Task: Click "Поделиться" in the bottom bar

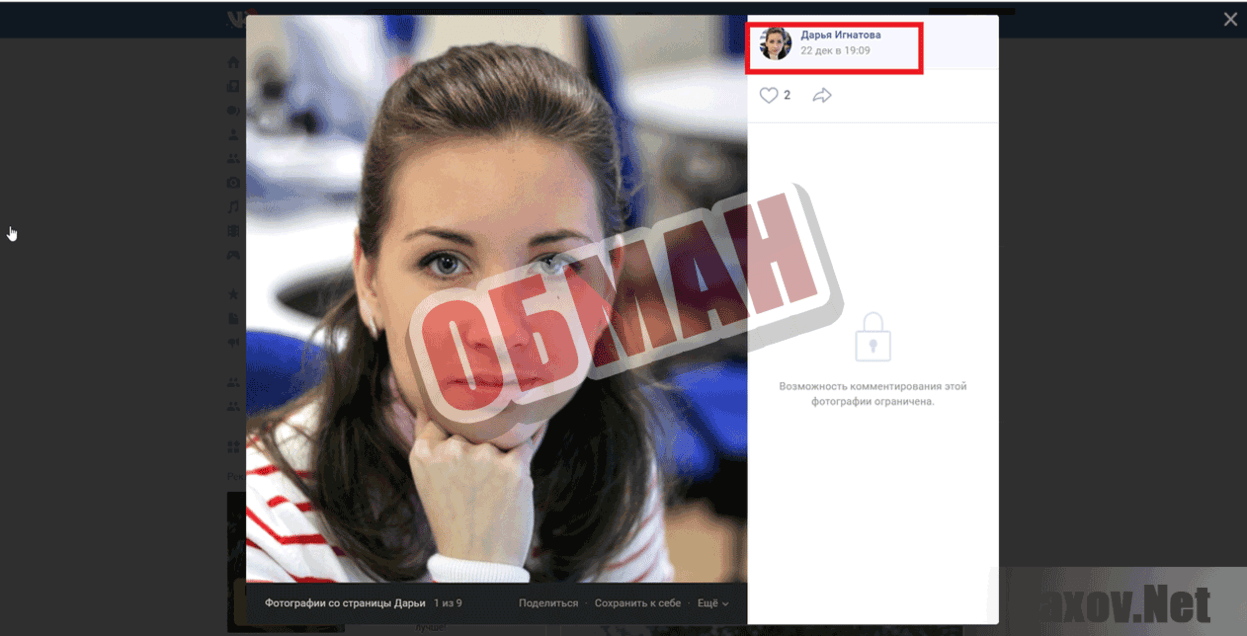Action: [x=548, y=604]
